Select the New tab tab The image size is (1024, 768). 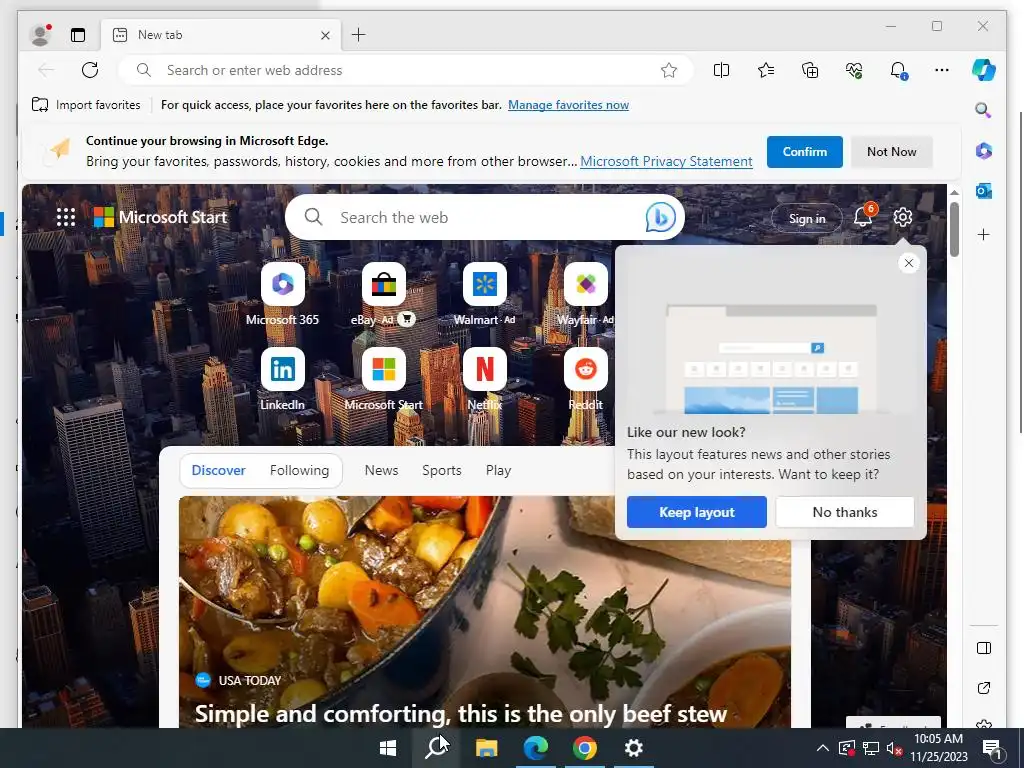click(x=220, y=35)
